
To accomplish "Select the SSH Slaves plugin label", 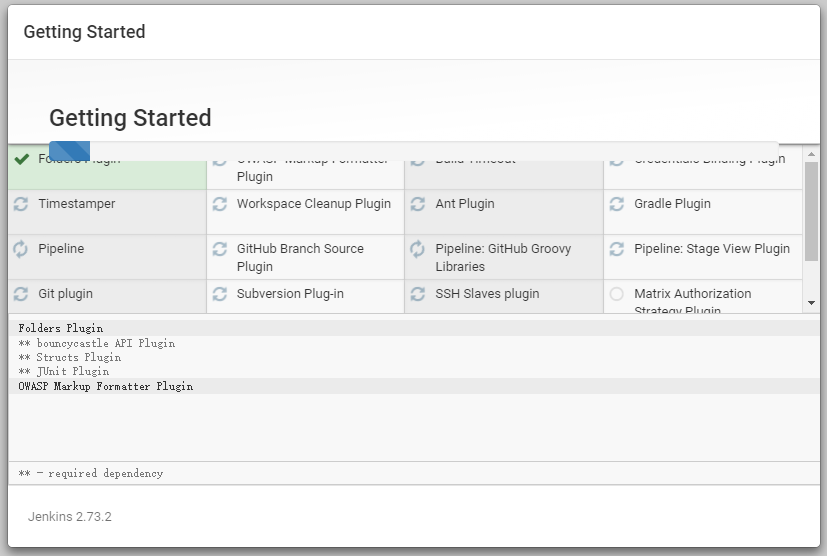I will coord(487,294).
